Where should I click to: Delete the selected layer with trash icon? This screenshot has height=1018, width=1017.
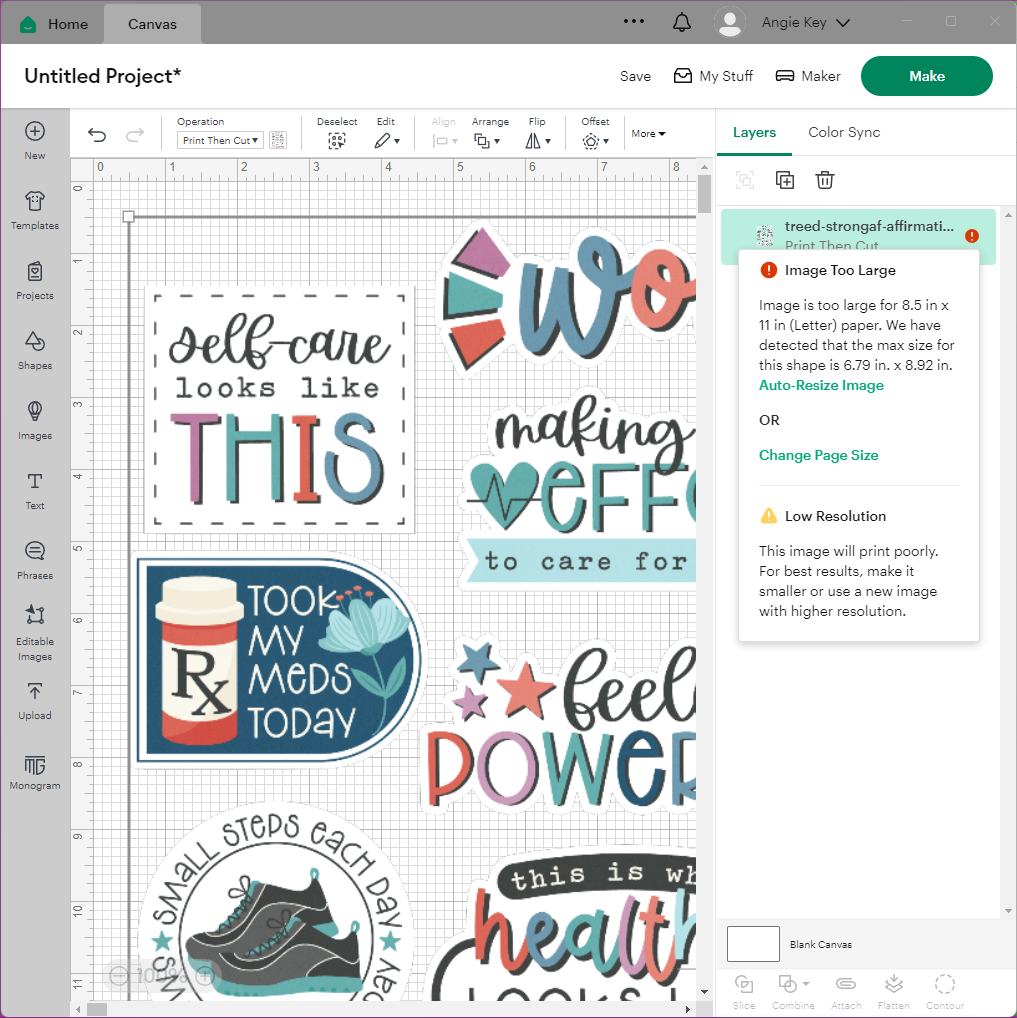824,180
